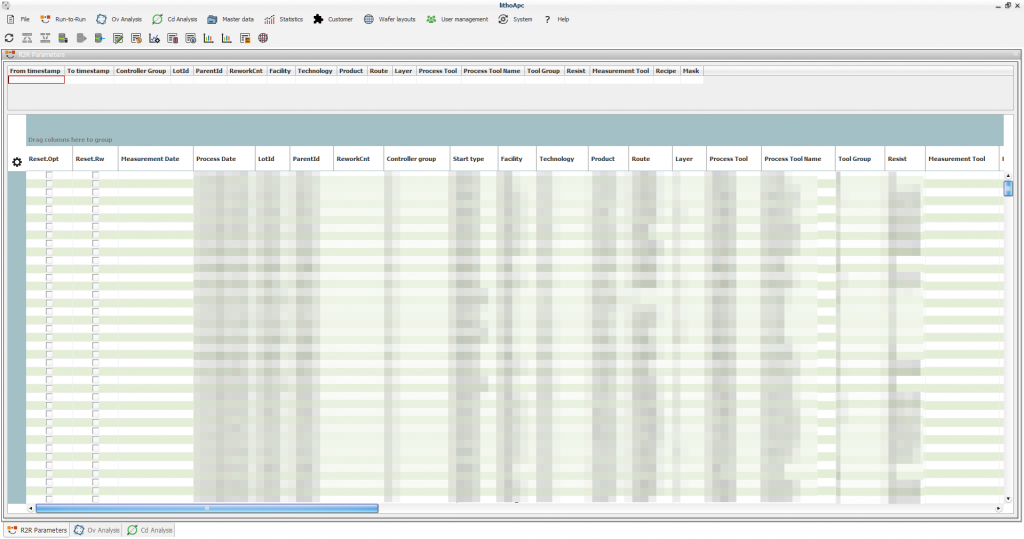Click the vertical scrollbar up arrow
This screenshot has height=539, width=1024.
pos(1008,176)
